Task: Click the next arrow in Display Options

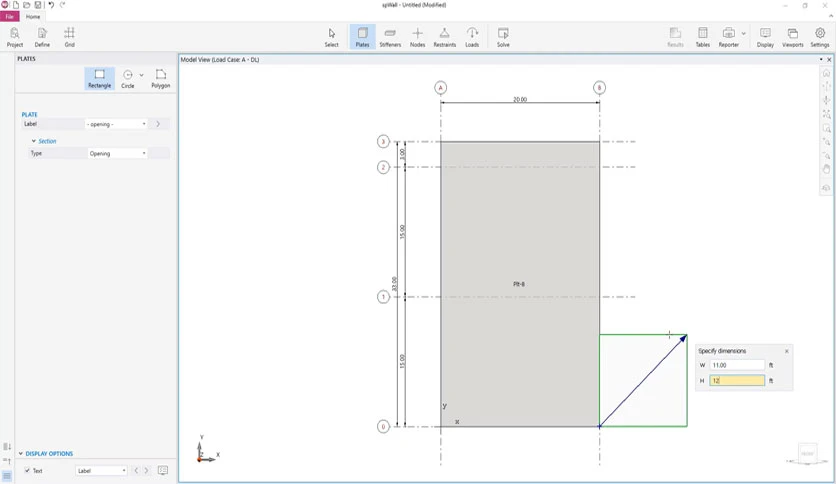Action: click(147, 471)
